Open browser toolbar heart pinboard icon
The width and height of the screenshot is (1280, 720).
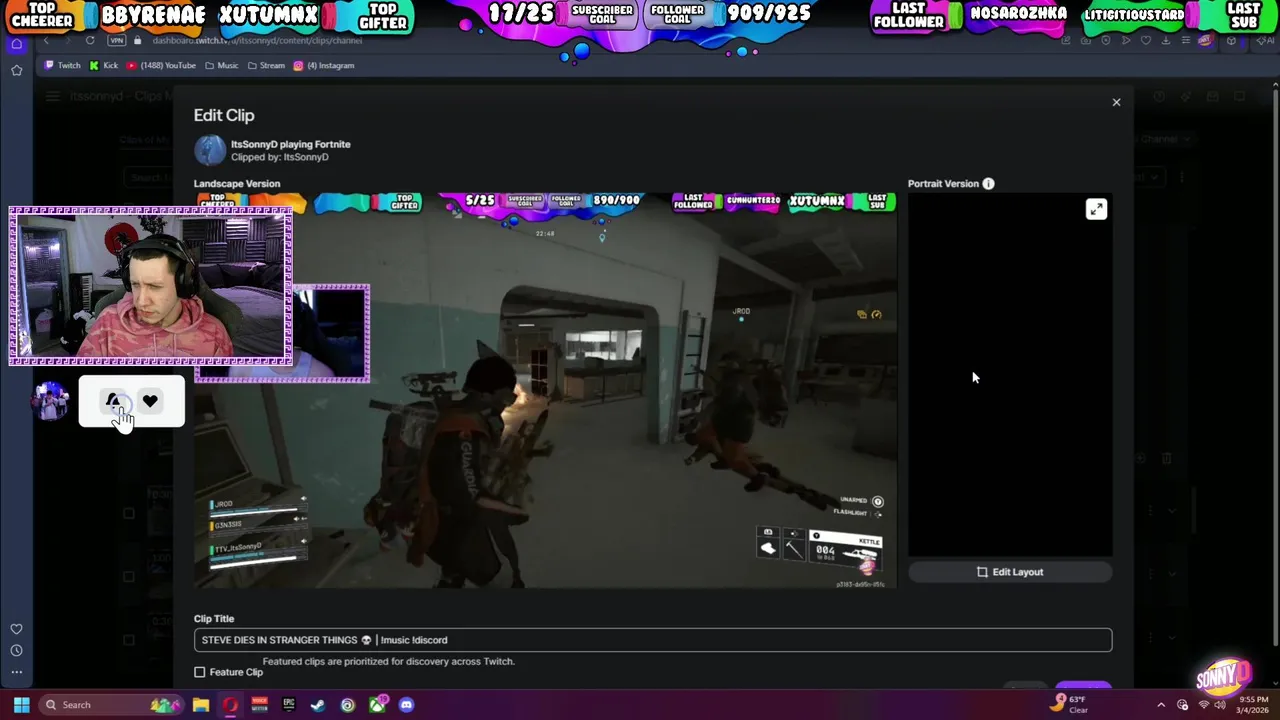1146,41
